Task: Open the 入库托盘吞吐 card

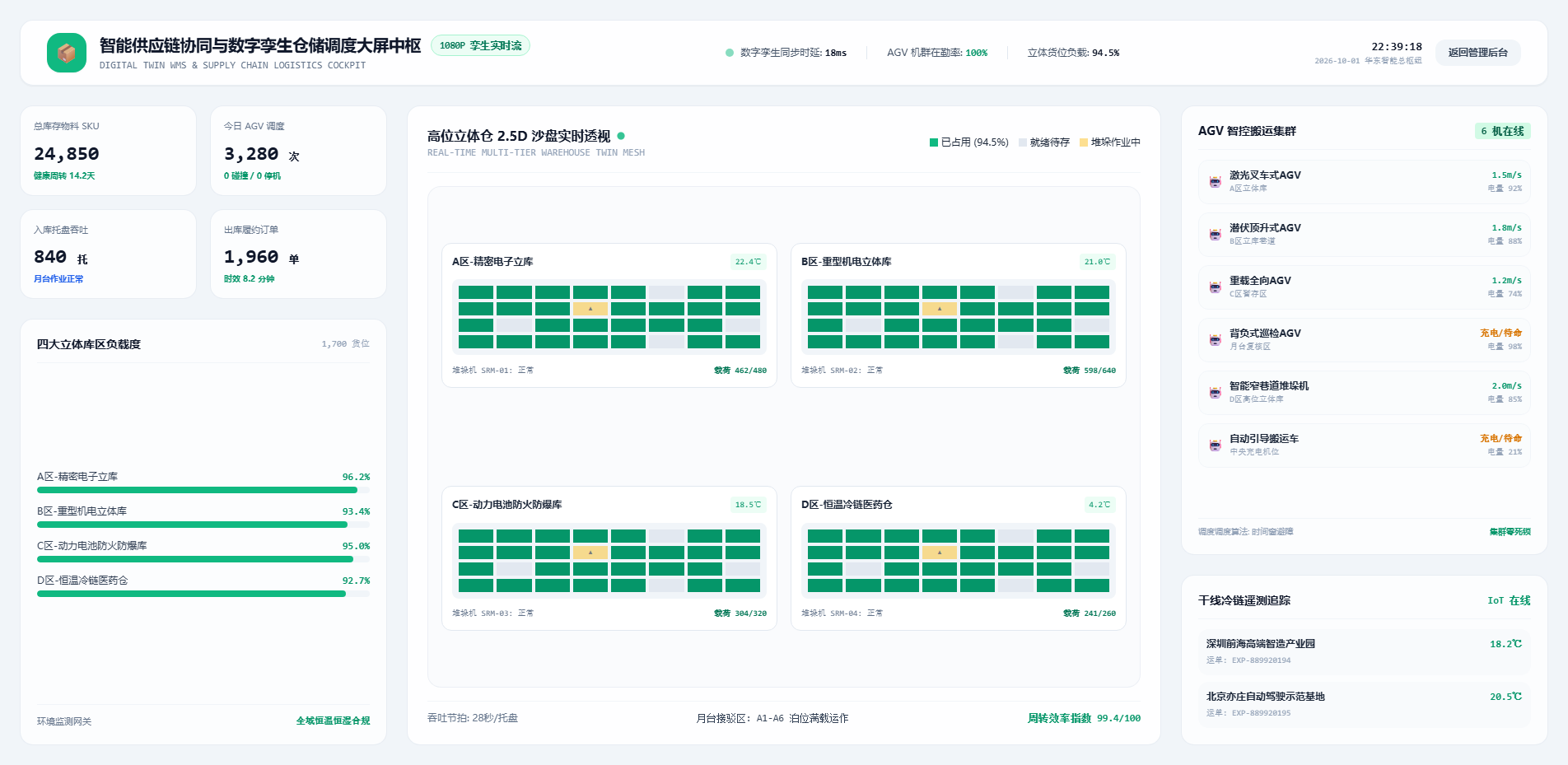Action: tap(109, 254)
